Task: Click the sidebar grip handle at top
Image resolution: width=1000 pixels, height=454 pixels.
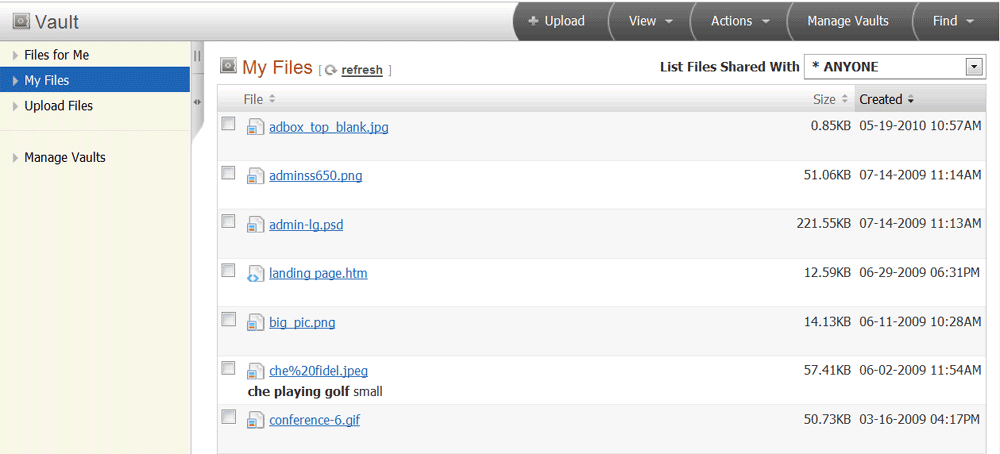Action: click(197, 56)
